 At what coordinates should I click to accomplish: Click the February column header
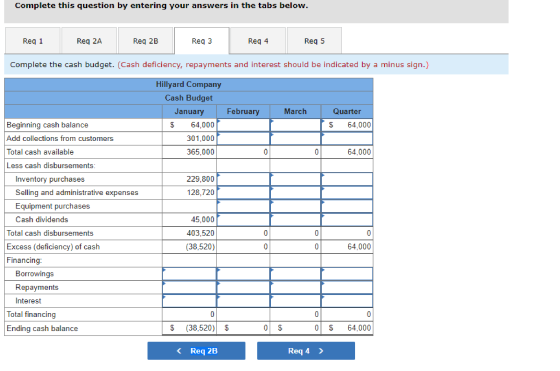click(243, 111)
